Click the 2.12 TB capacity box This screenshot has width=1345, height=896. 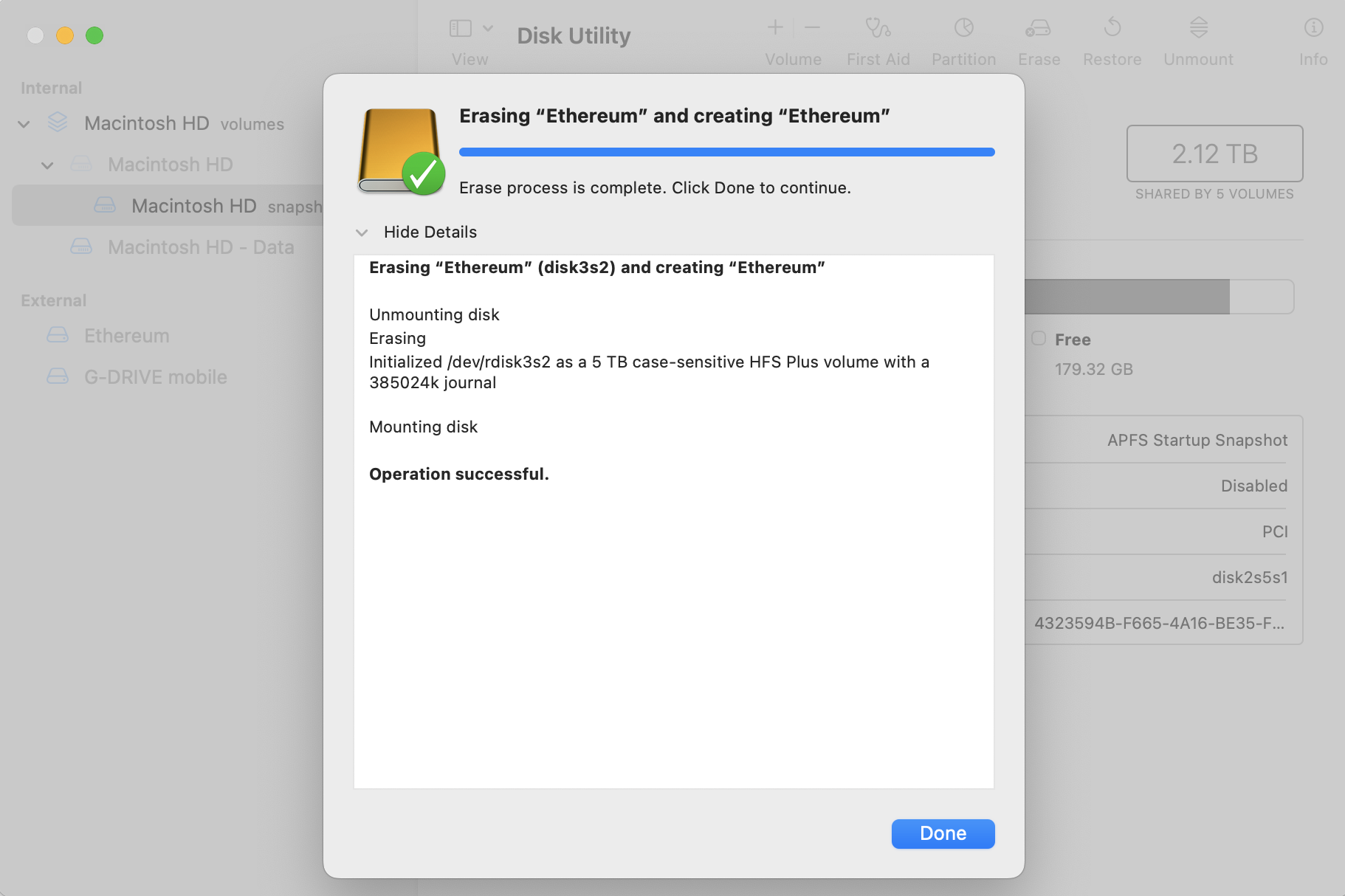tap(1214, 154)
